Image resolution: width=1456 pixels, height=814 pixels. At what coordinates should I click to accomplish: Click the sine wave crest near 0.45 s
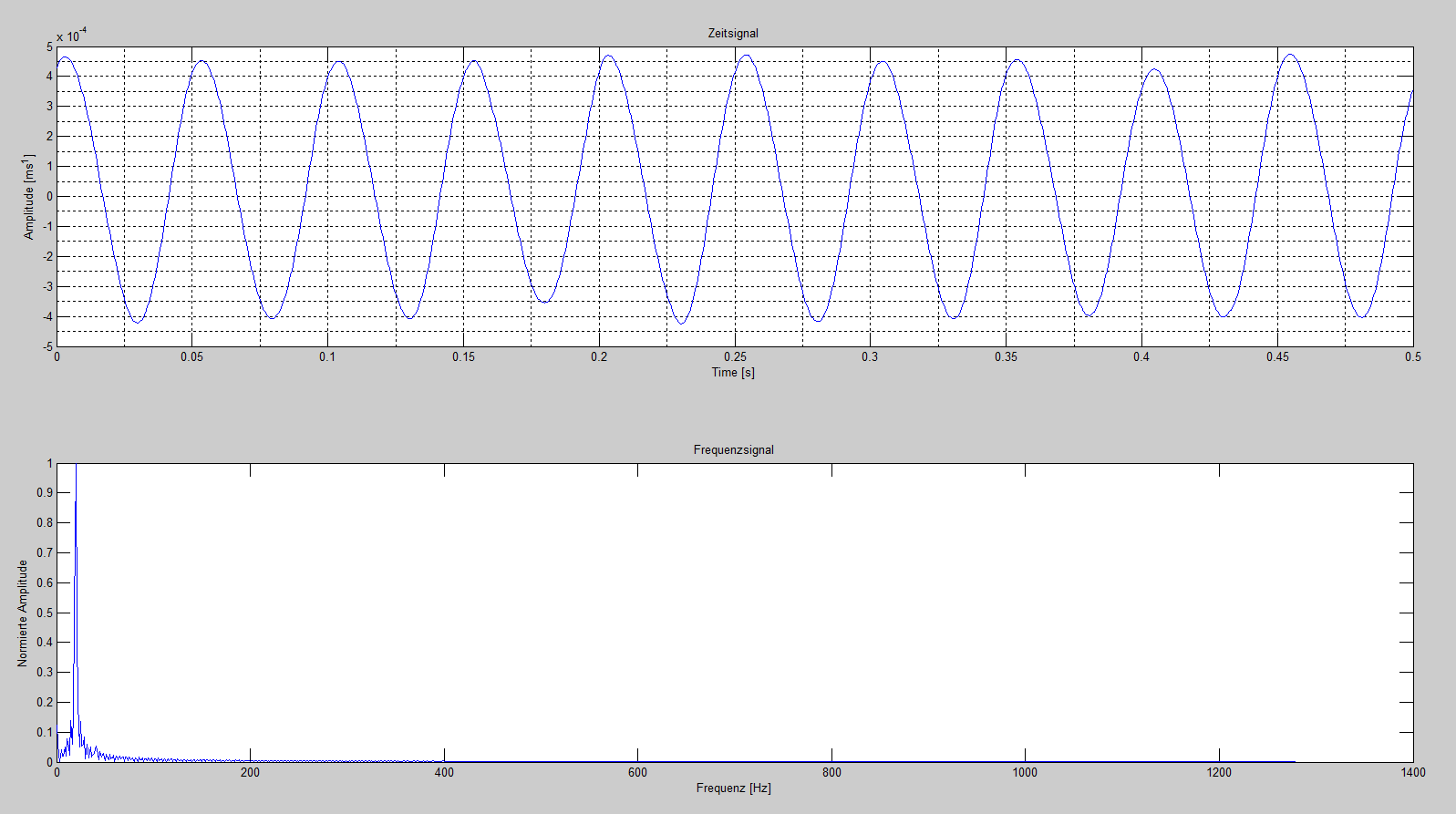click(1290, 55)
